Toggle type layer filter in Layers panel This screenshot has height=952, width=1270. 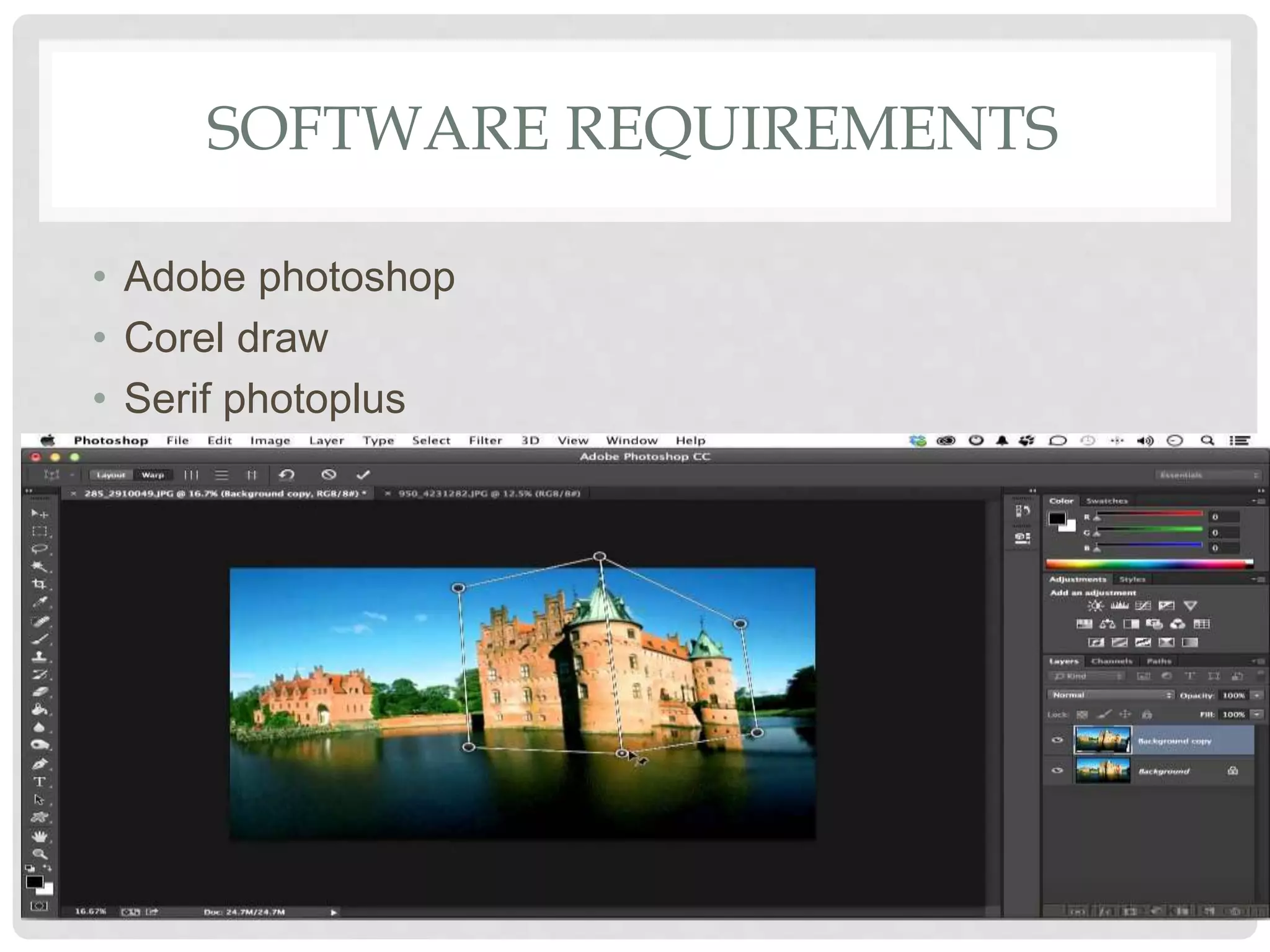pyautogui.click(x=1190, y=676)
